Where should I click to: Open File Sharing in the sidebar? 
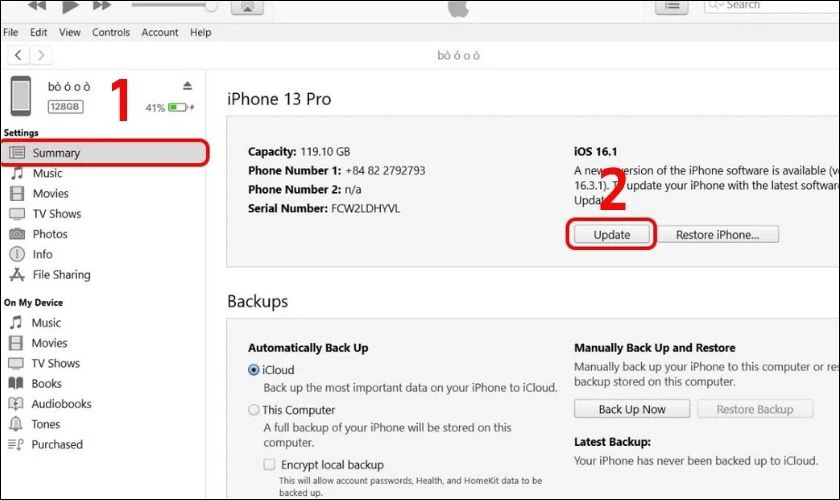coord(61,275)
